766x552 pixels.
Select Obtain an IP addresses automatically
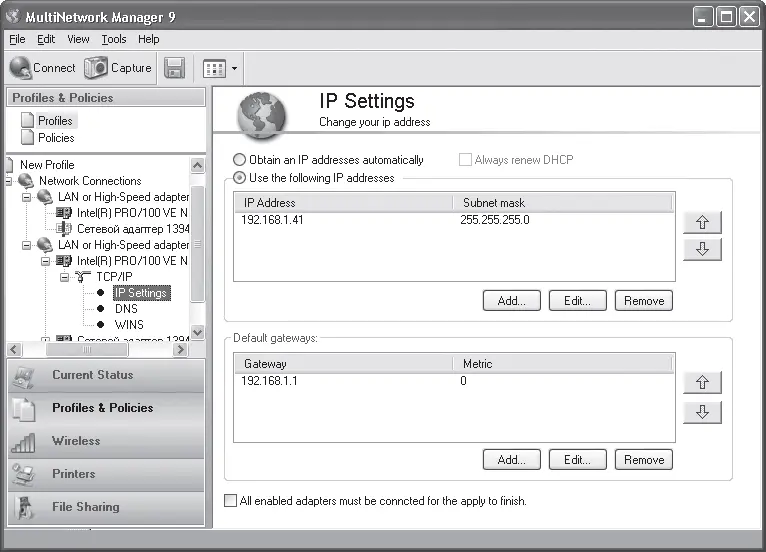coord(239,160)
